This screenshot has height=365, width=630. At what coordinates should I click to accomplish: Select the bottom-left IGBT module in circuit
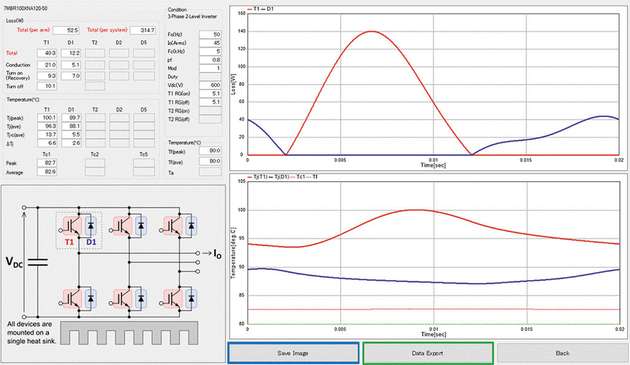(x=79, y=299)
